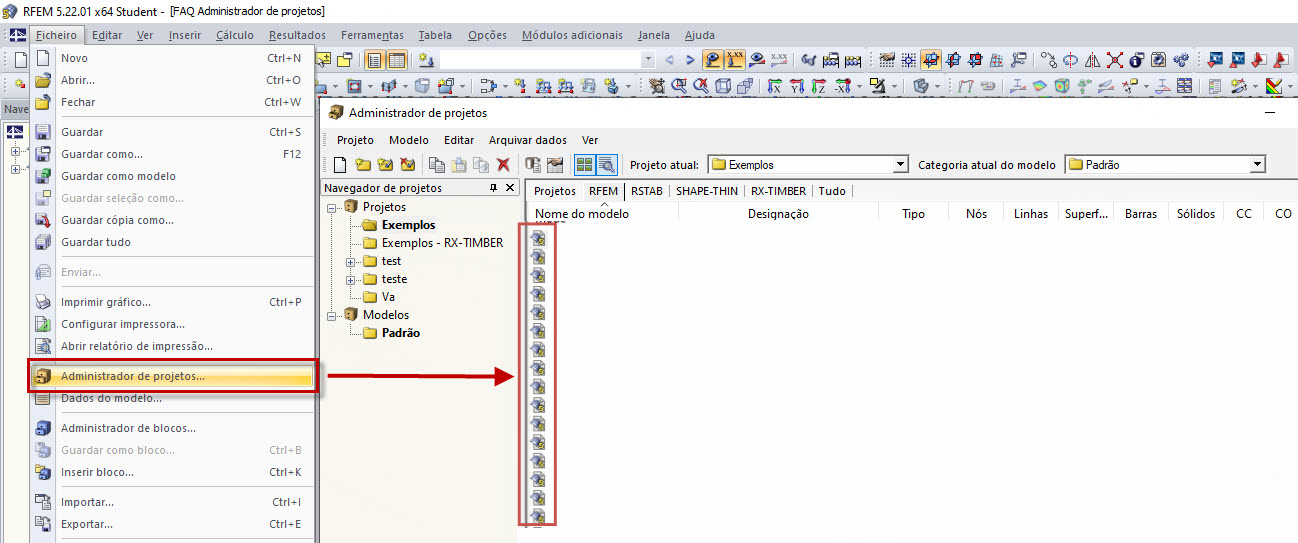The image size is (1298, 543).
Task: Click the Abrir folder icon in Ficheiro menu
Action: pyautogui.click(x=43, y=80)
